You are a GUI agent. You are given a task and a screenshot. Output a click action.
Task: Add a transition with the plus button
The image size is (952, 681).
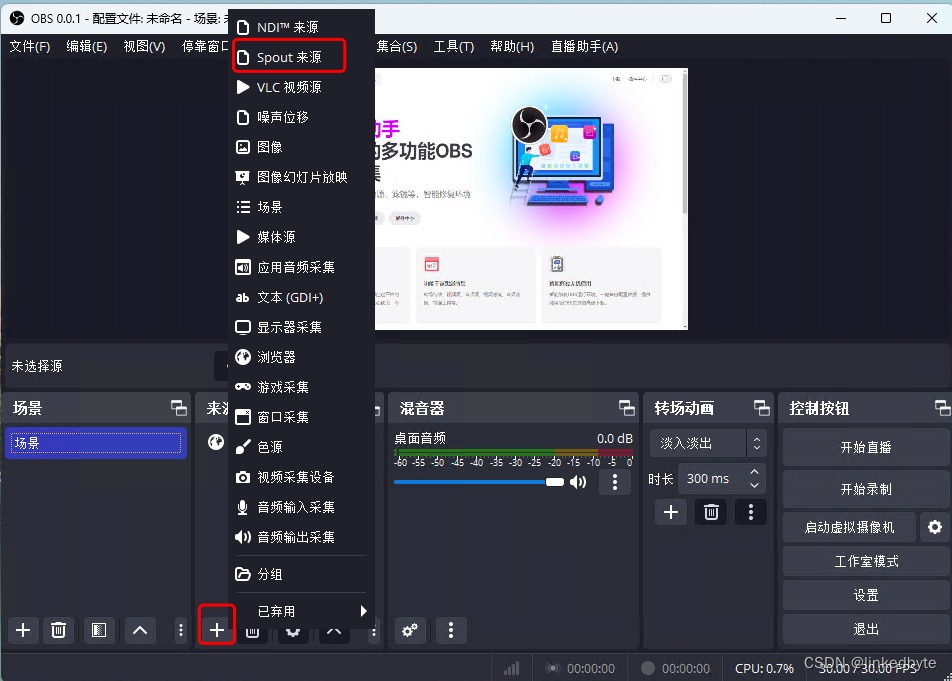671,512
